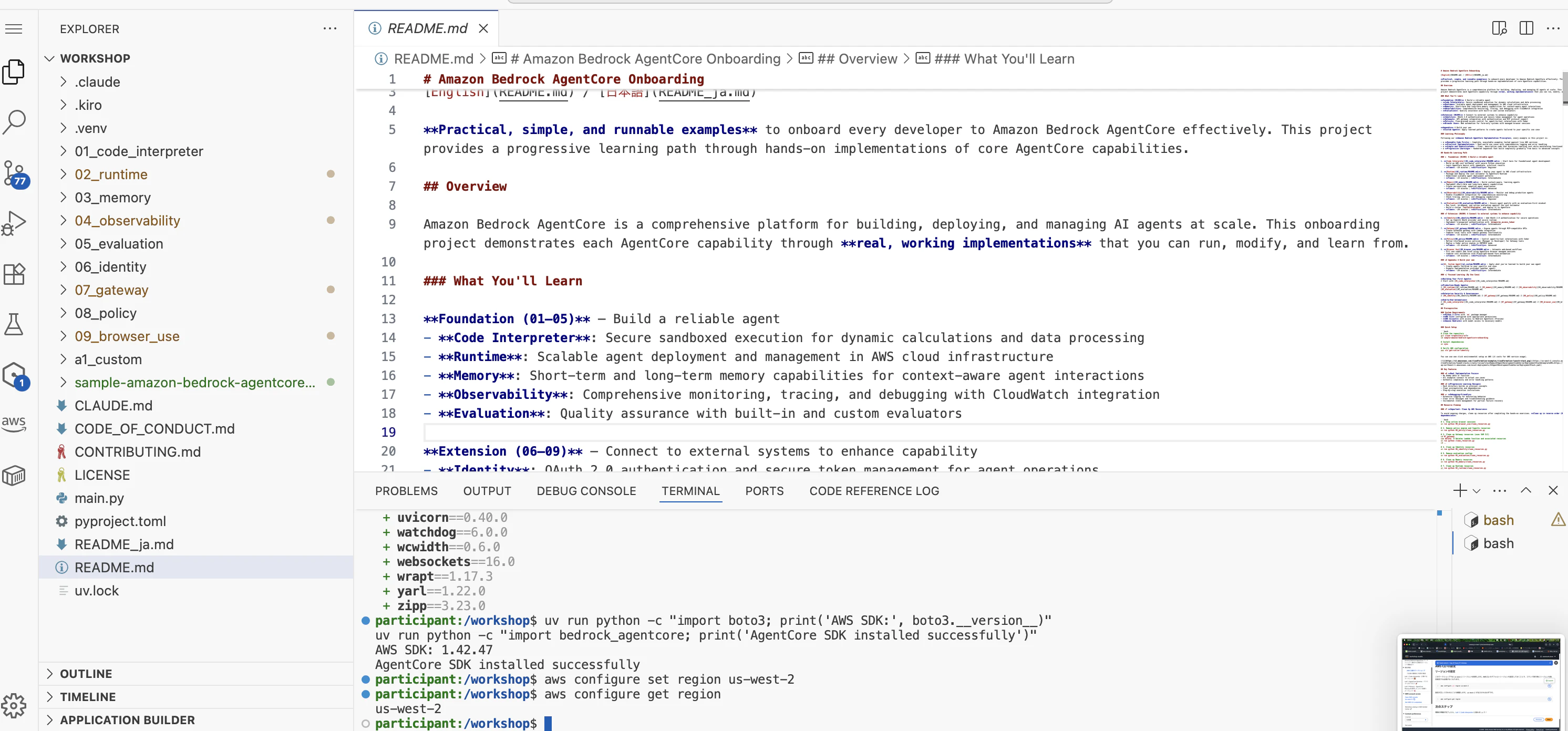The height and width of the screenshot is (731, 1568).
Task: Open terminal panel more actions menu
Action: (x=1500, y=491)
